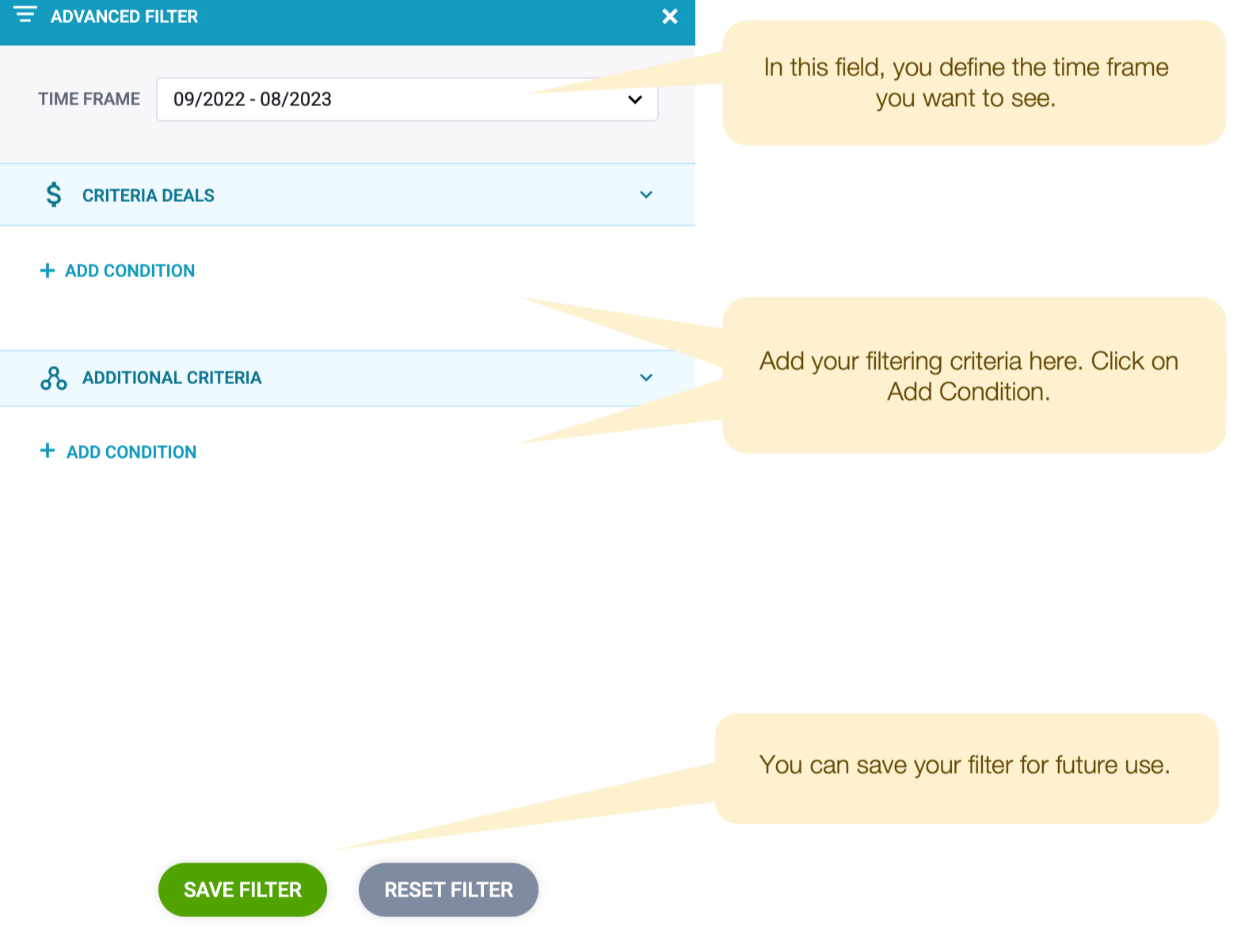Select the Criteria Deals header text

148,196
